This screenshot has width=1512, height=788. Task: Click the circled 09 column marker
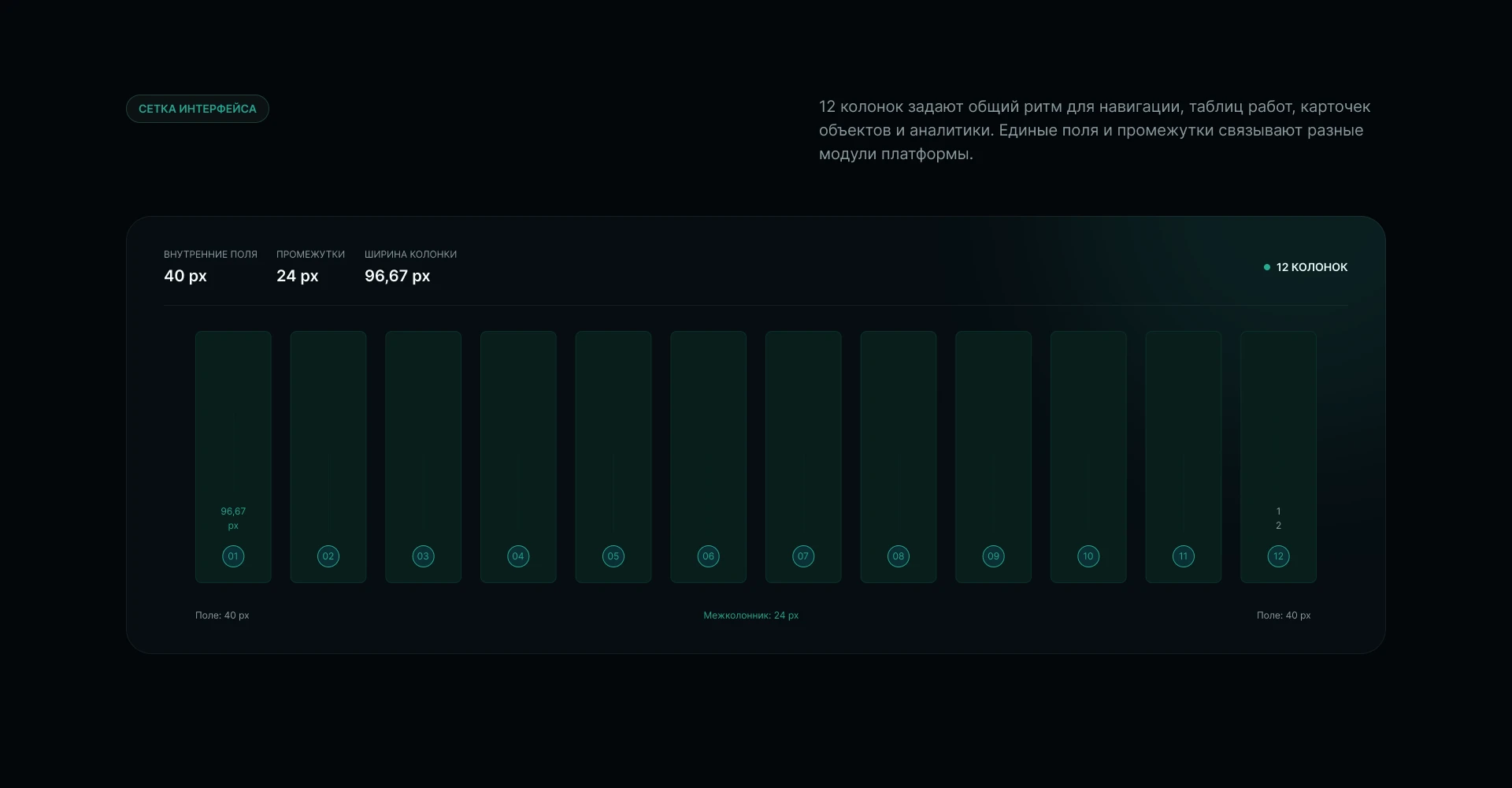(993, 556)
